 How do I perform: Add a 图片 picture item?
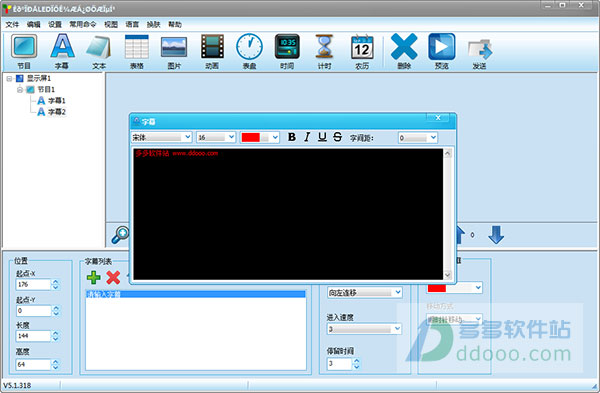click(x=174, y=47)
